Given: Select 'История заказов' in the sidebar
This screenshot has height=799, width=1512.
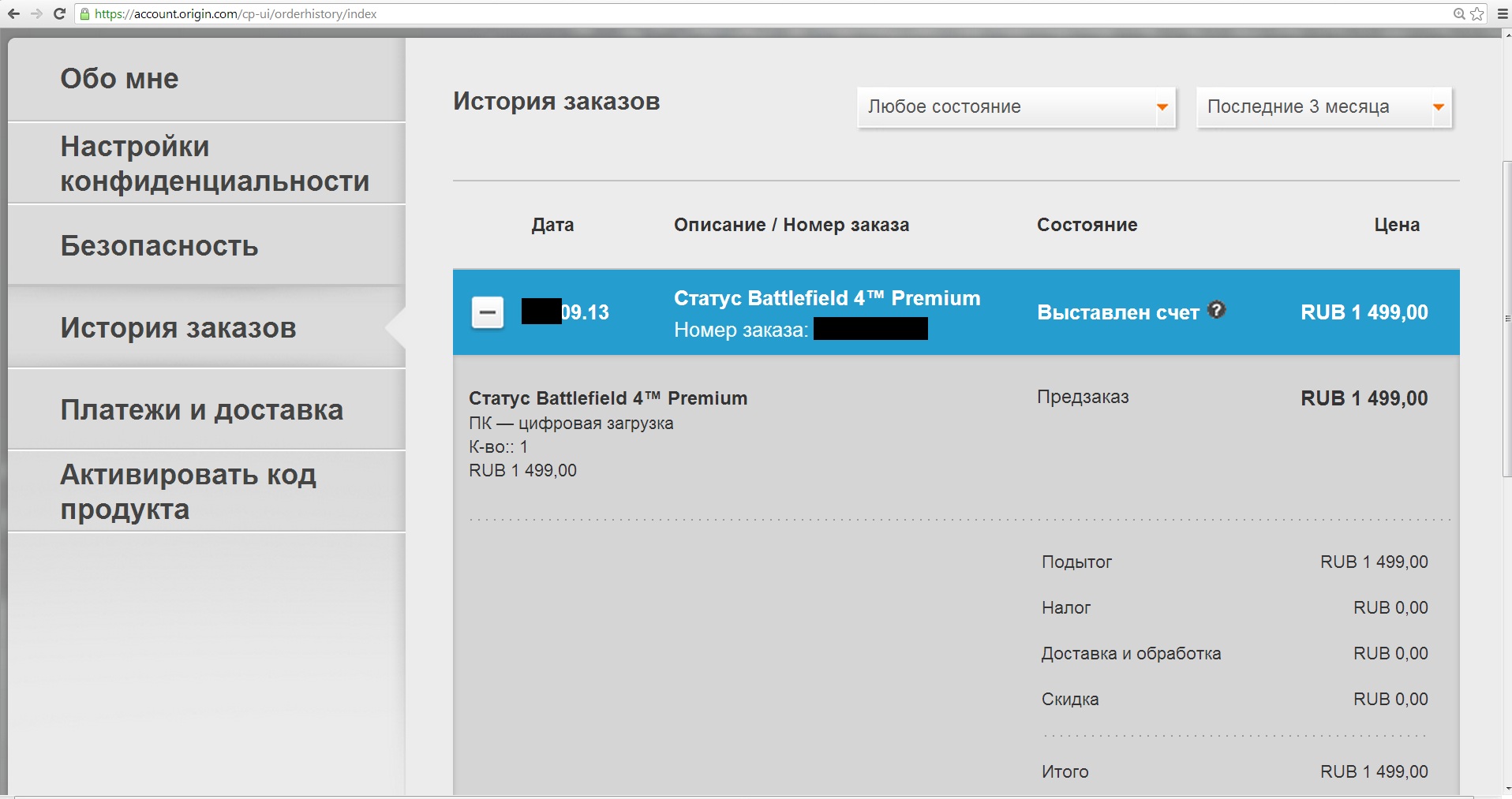Looking at the screenshot, I should (207, 327).
